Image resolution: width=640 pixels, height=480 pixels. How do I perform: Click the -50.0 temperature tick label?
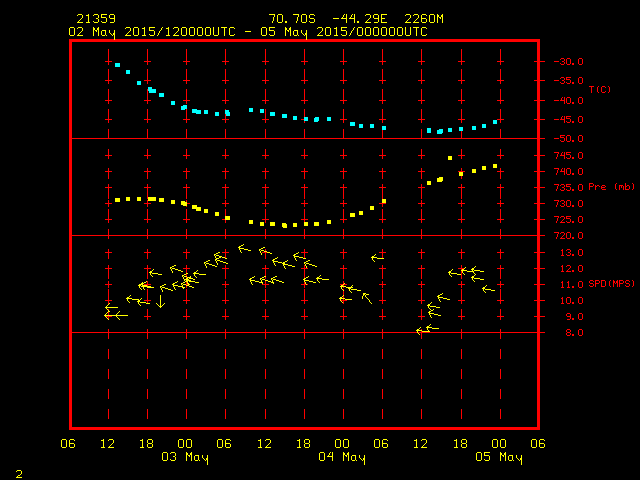point(569,139)
